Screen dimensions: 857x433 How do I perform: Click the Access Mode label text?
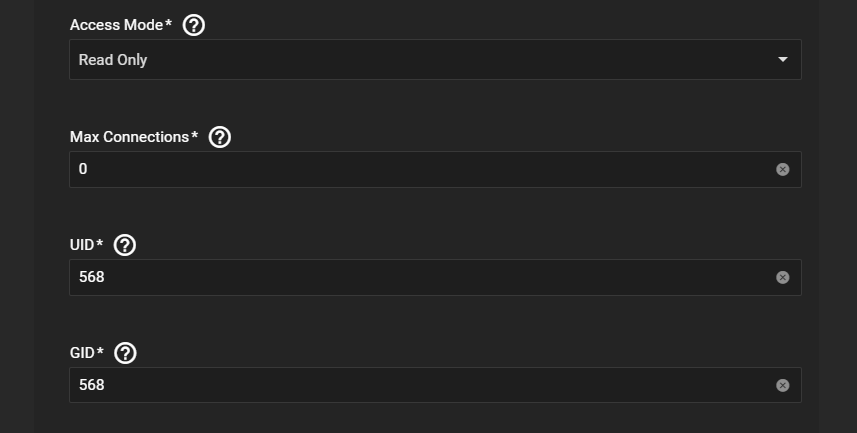click(115, 25)
